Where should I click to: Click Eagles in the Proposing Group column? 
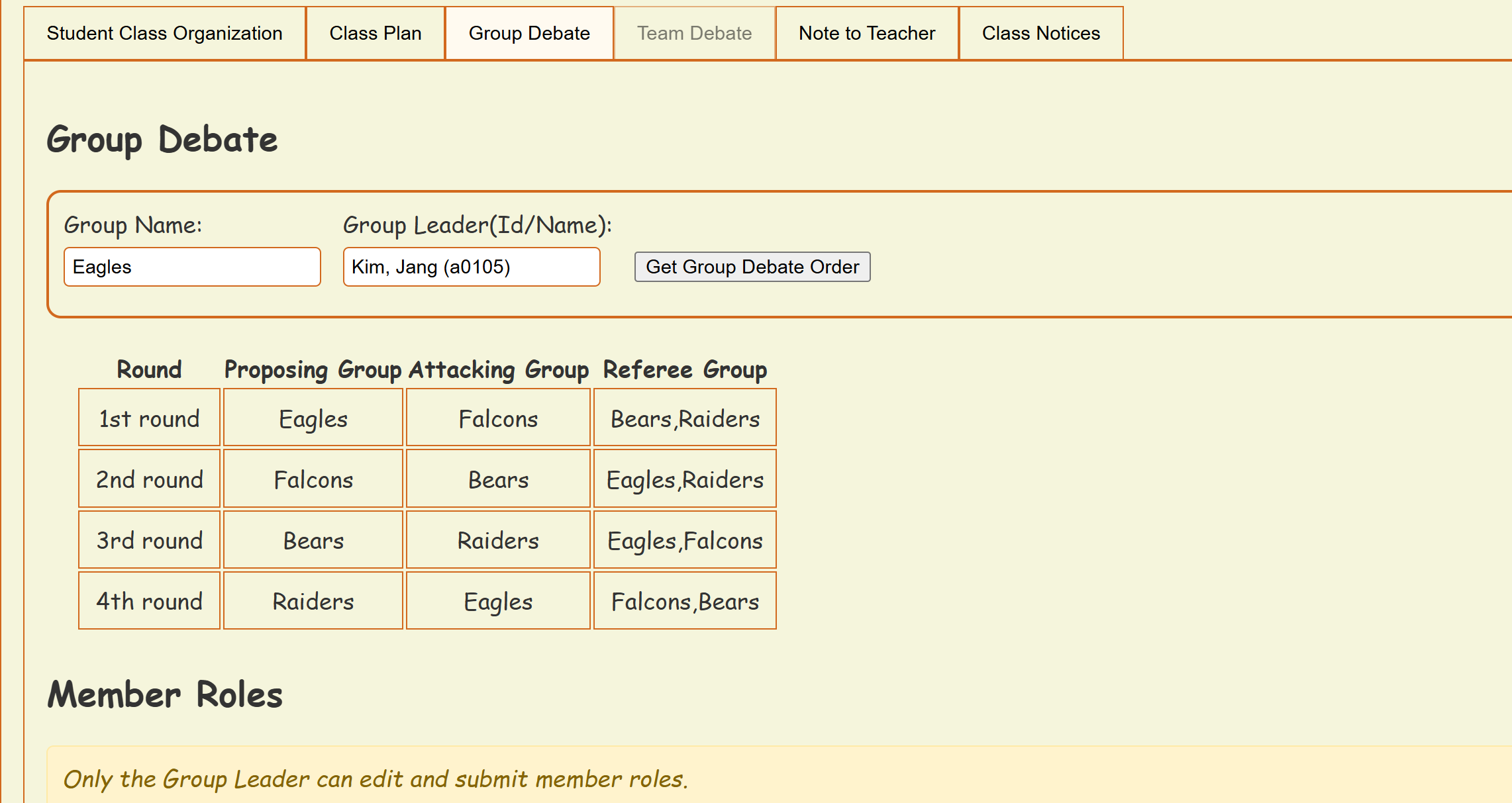pos(313,418)
